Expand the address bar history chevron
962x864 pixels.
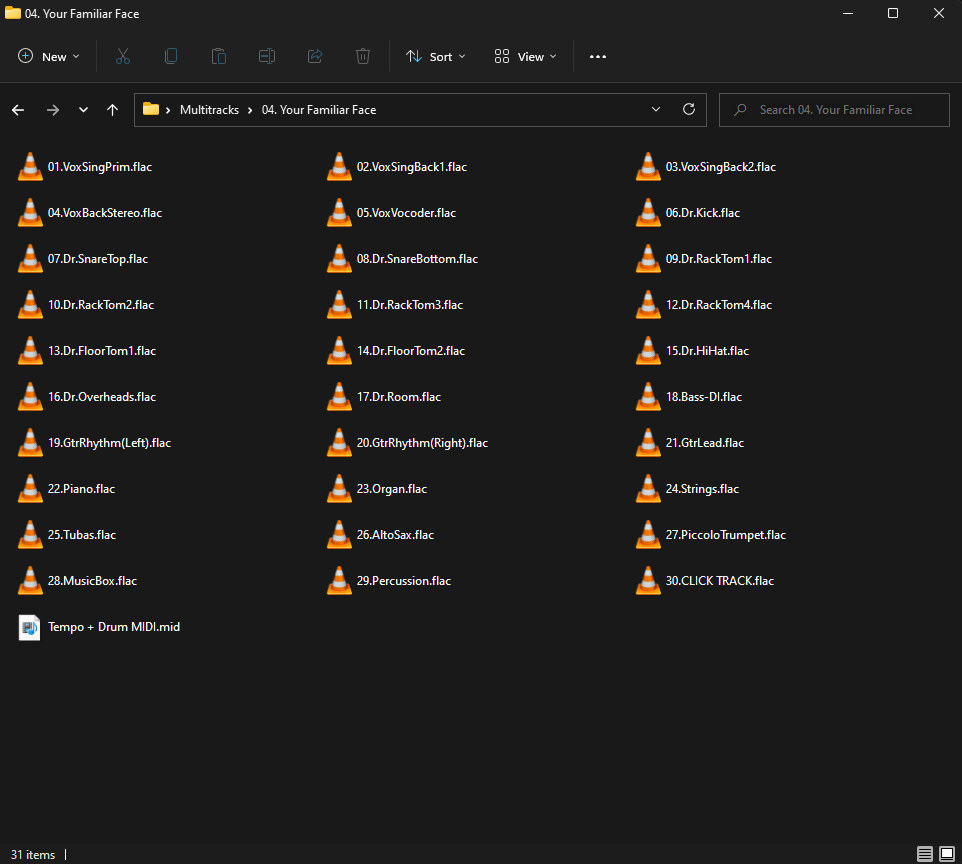655,110
